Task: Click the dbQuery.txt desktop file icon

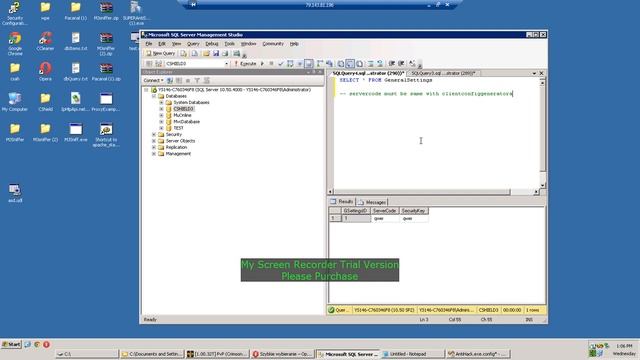Action: point(76,71)
